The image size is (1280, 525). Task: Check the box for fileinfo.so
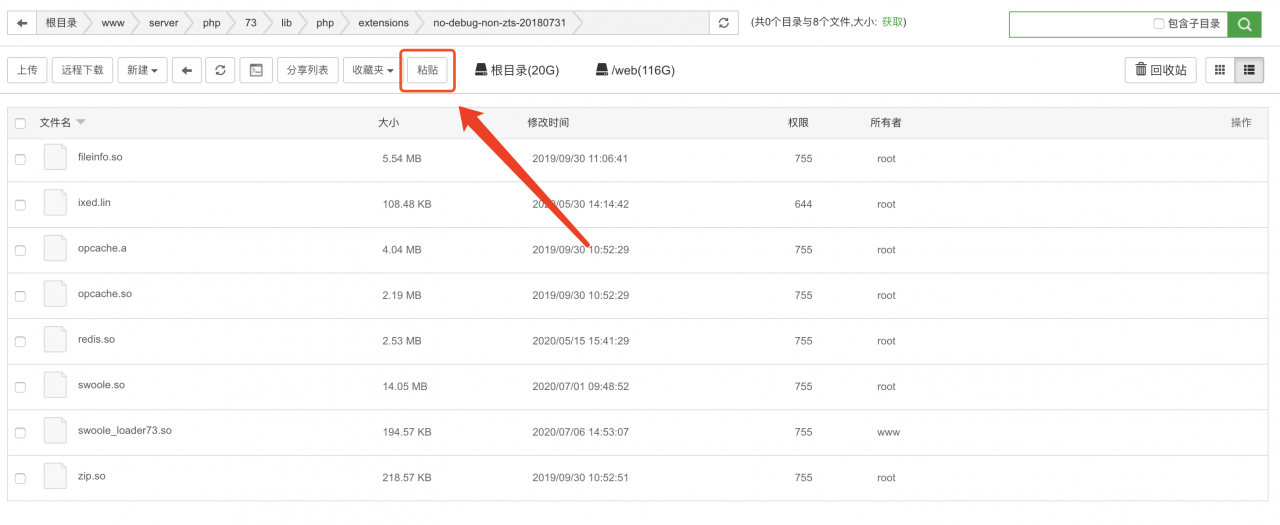pyautogui.click(x=20, y=159)
